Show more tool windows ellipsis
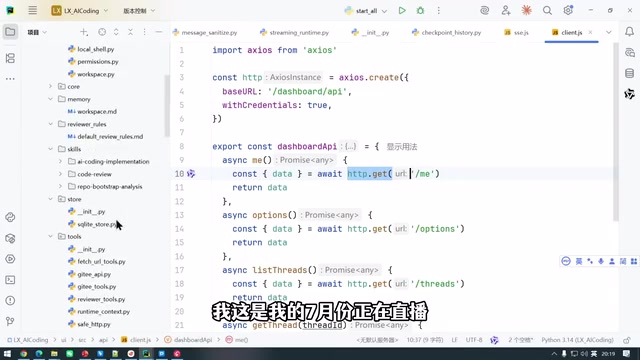Screen dimensions: 640x360 10,78
